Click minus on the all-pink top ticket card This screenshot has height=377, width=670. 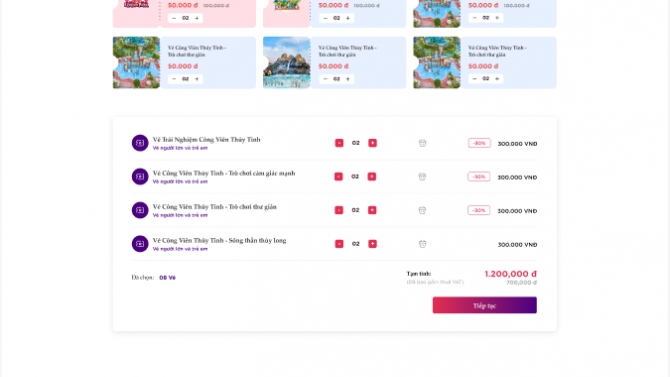[174, 18]
